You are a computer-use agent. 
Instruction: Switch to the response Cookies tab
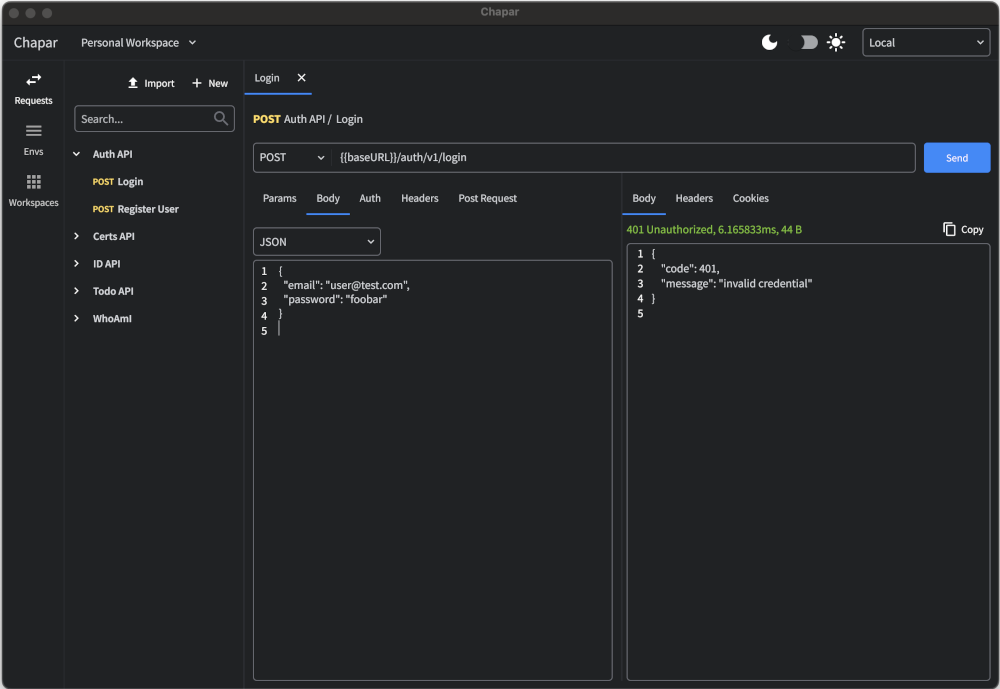(x=751, y=198)
